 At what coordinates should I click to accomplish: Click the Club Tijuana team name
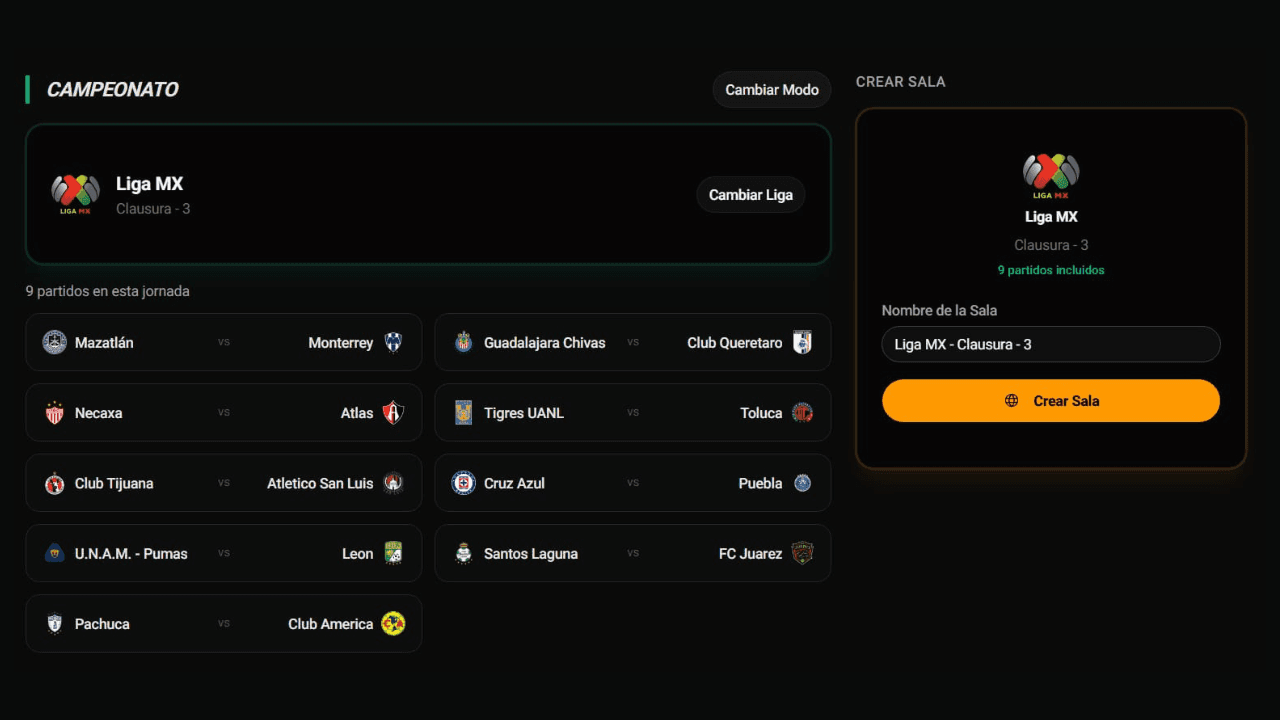click(114, 484)
